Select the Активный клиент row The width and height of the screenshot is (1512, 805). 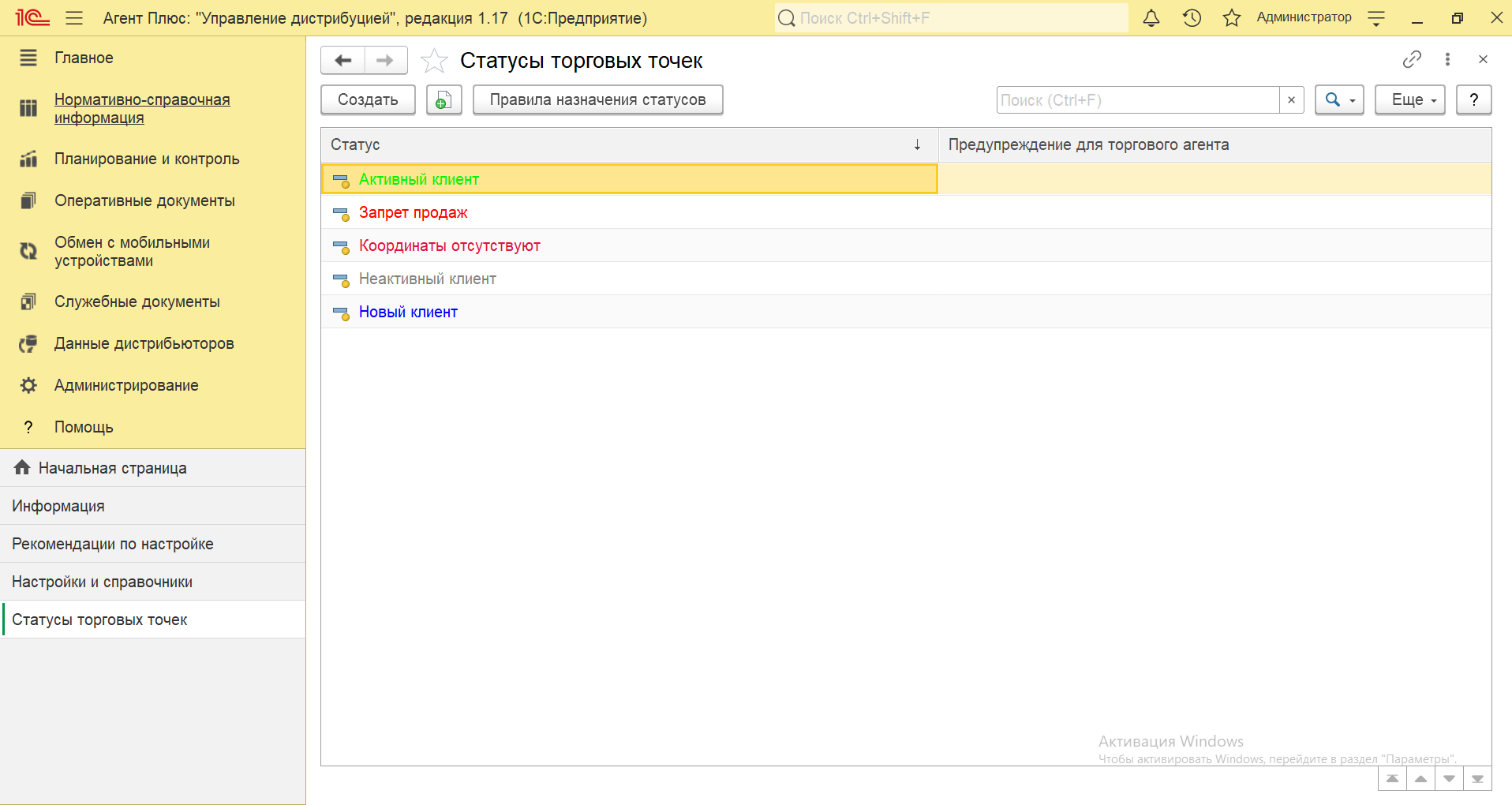click(906, 179)
